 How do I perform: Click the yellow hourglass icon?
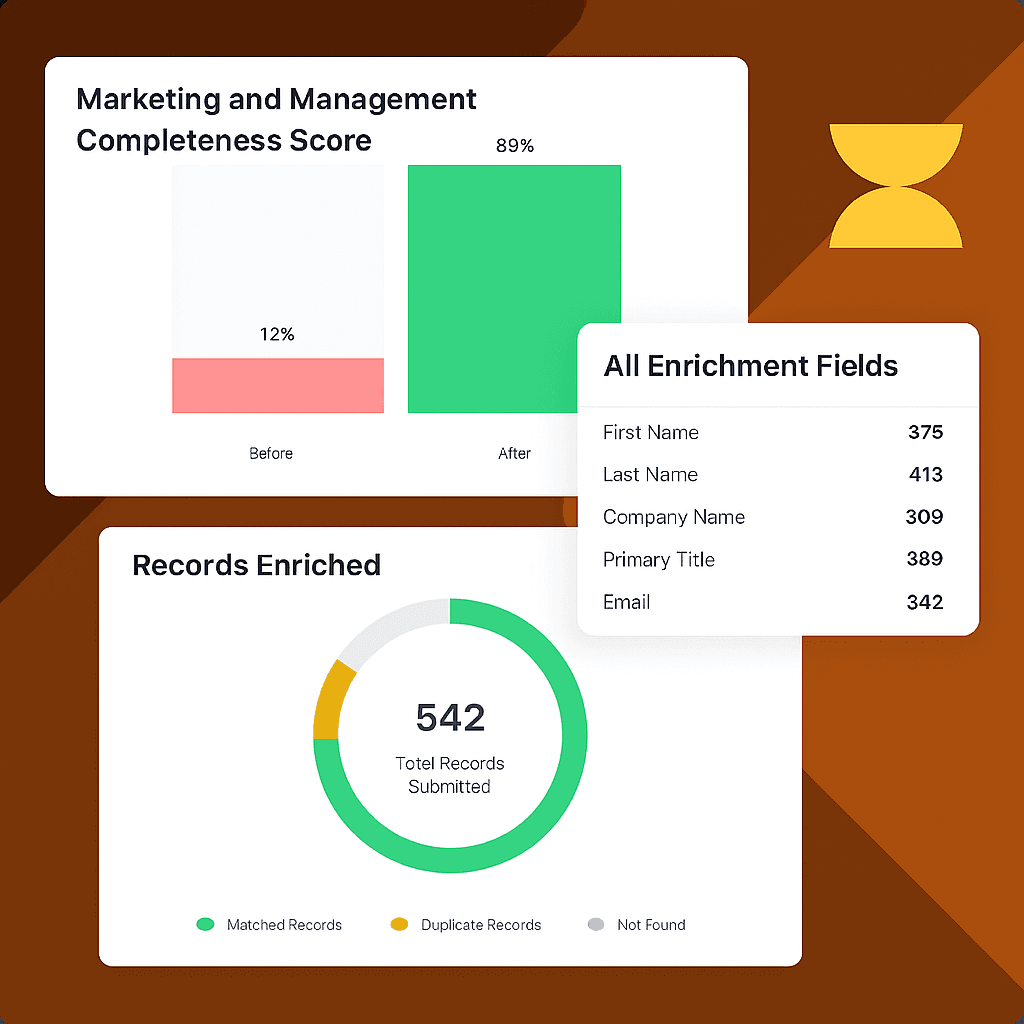(x=895, y=183)
